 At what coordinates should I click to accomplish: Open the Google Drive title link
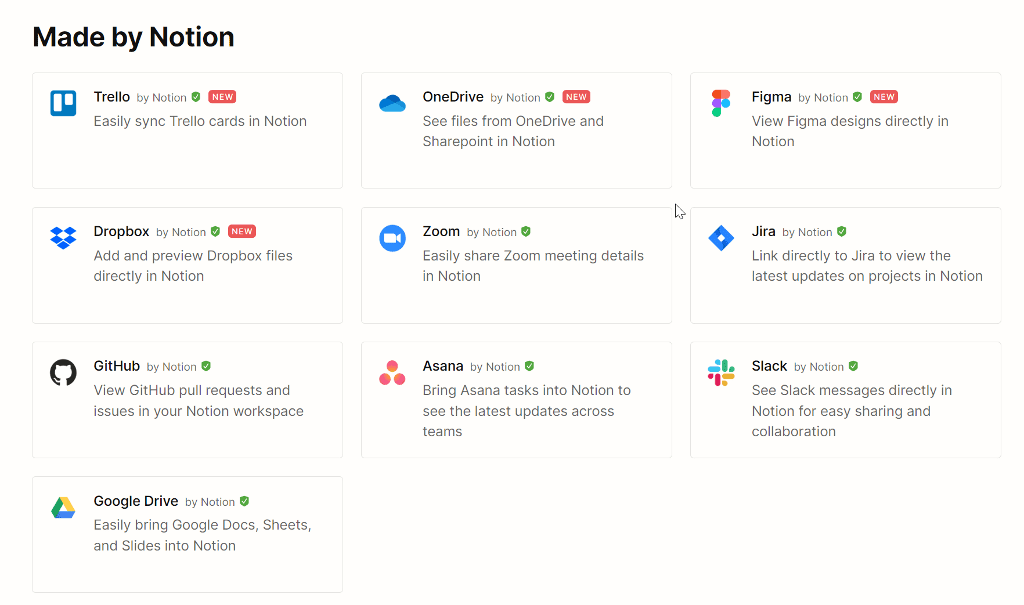[136, 501]
